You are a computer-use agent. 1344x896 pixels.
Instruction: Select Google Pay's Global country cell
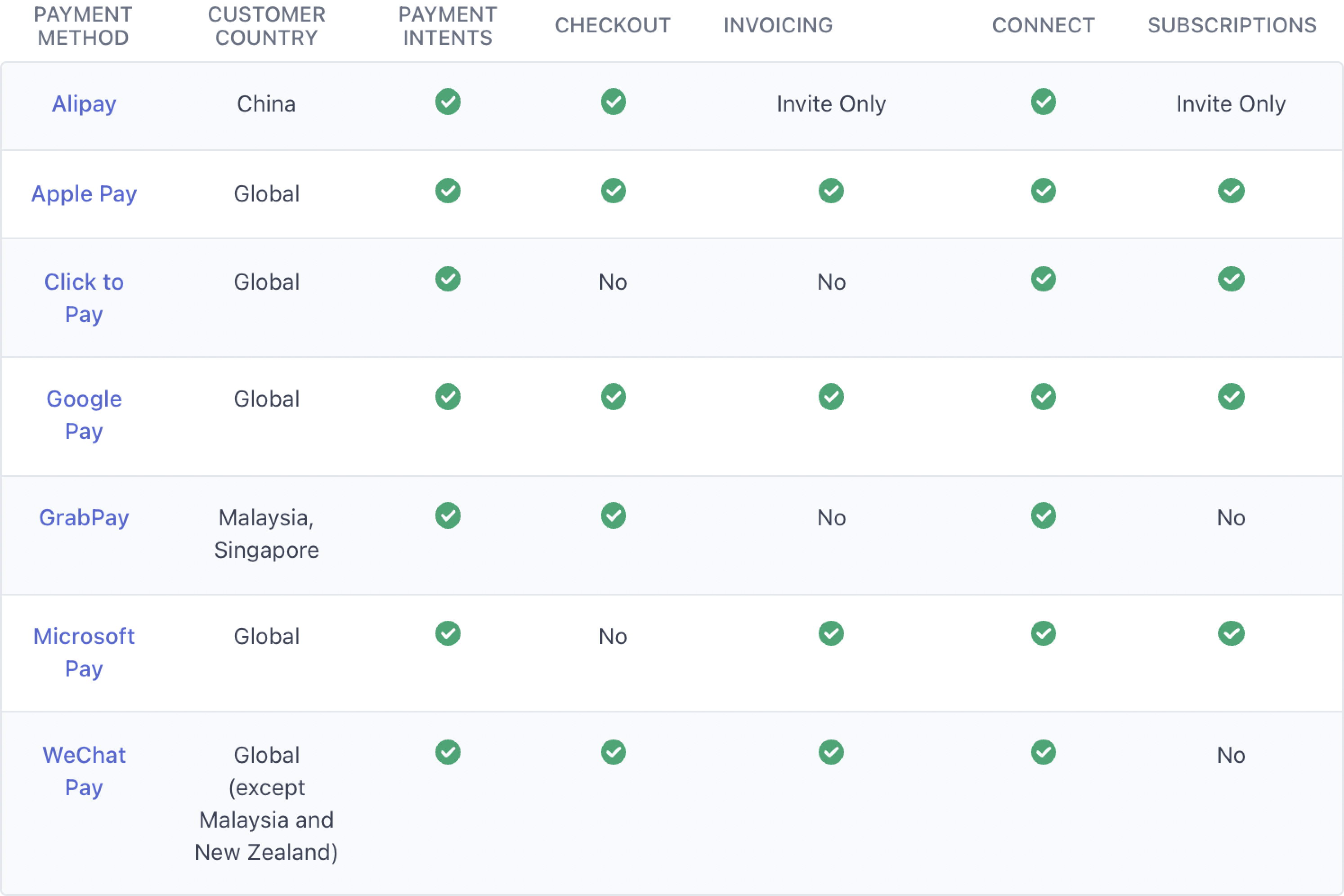pyautogui.click(x=266, y=399)
